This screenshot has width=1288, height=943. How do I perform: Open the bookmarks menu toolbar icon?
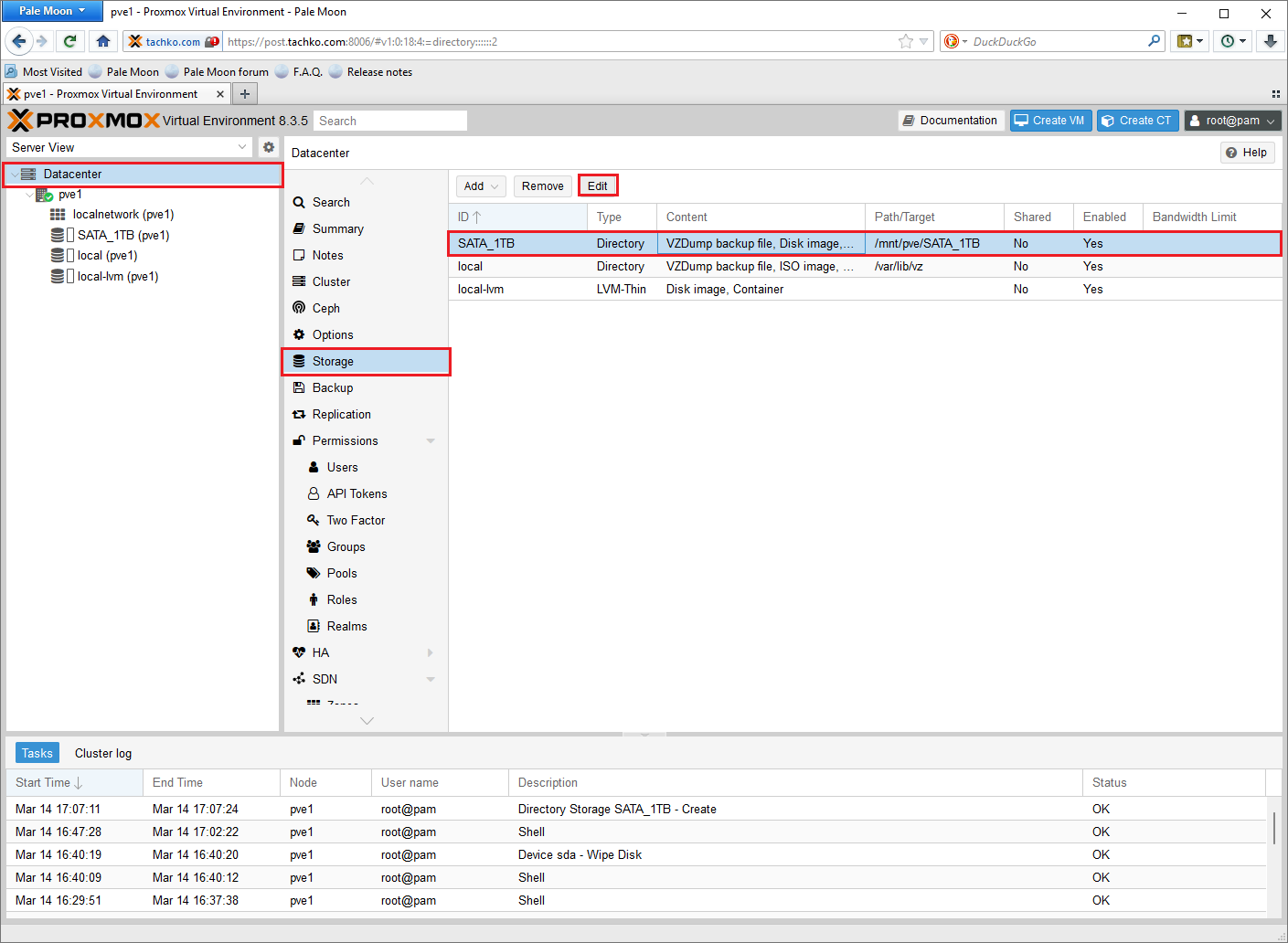click(x=1189, y=41)
